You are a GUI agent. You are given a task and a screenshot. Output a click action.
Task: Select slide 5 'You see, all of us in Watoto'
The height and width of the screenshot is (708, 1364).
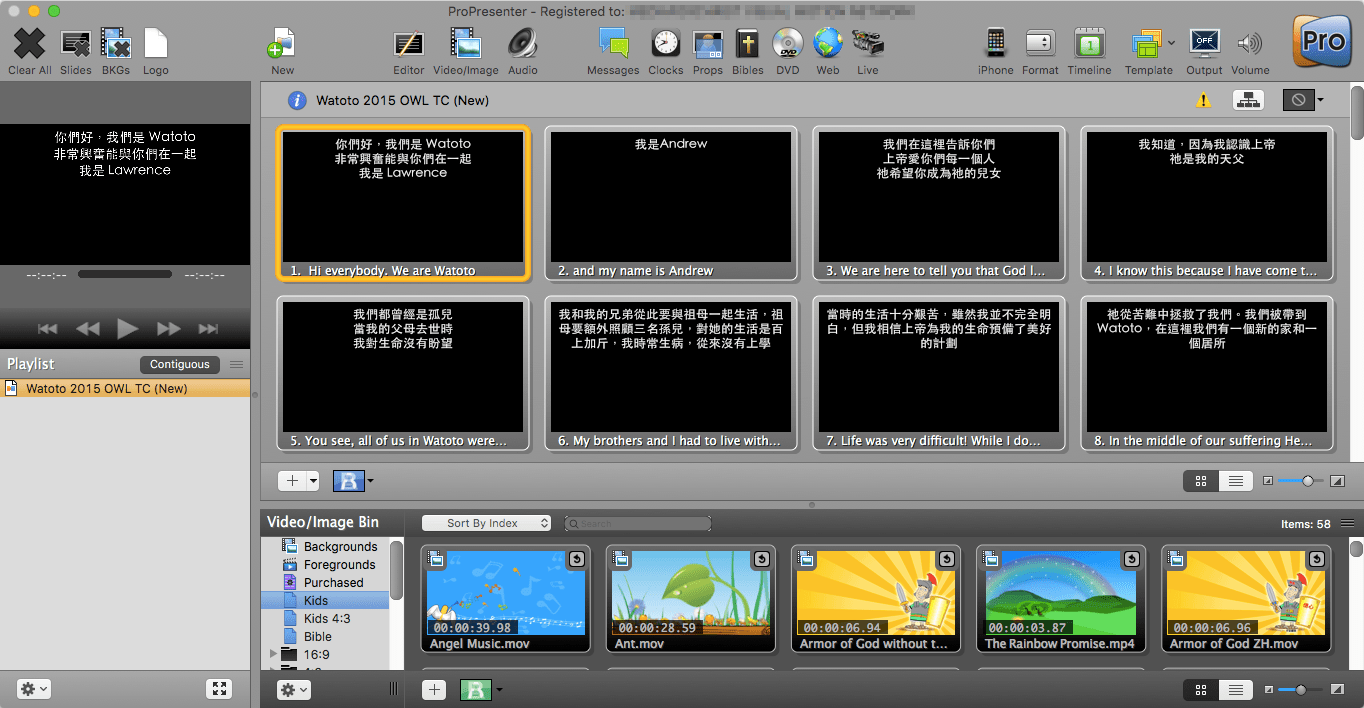pos(402,374)
